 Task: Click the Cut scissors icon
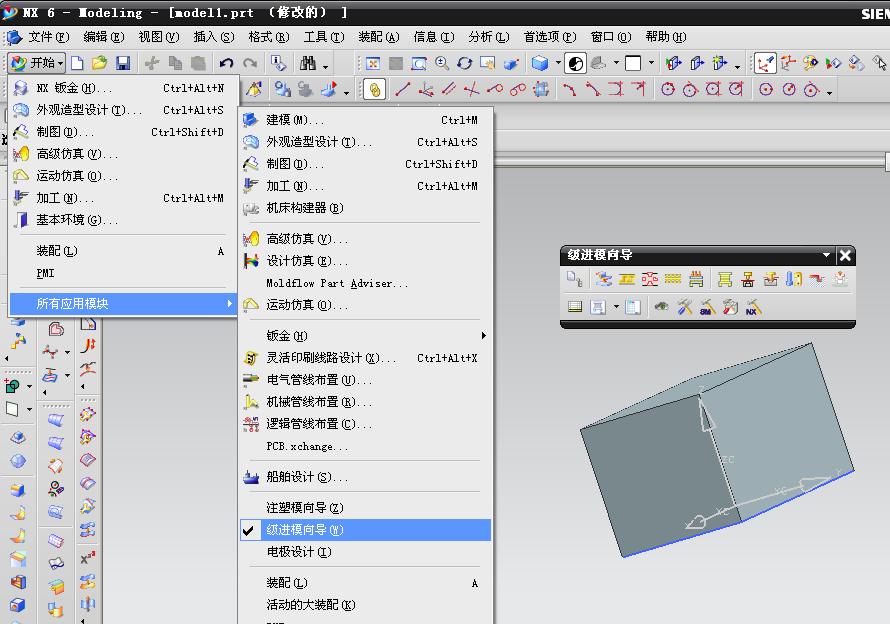152,63
